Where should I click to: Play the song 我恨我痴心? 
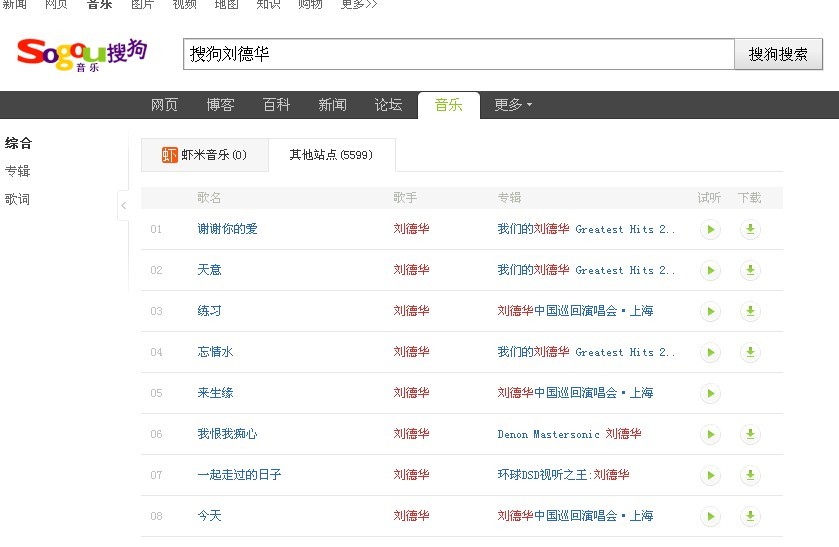pos(710,434)
